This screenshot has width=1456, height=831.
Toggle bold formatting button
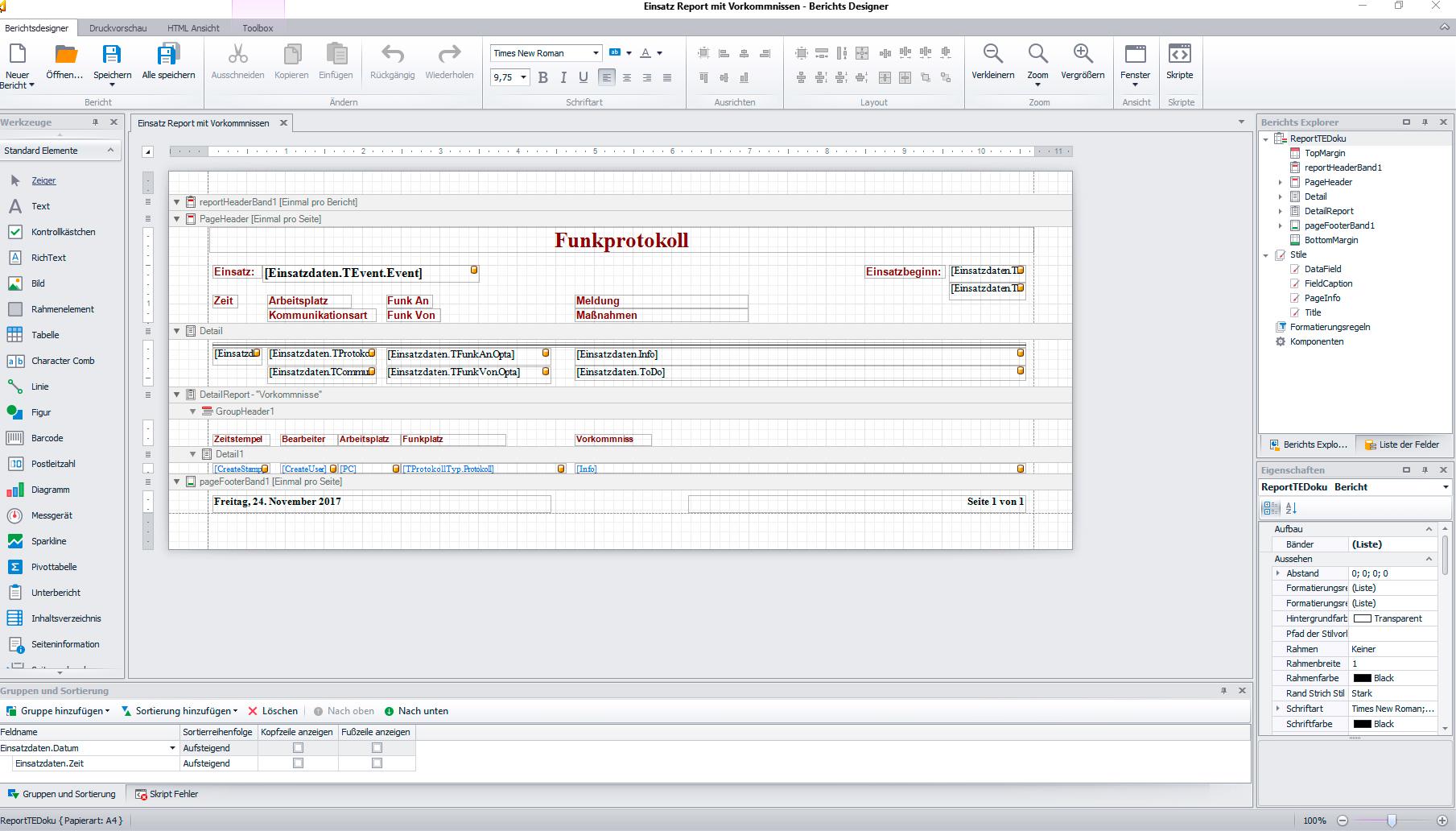542,77
